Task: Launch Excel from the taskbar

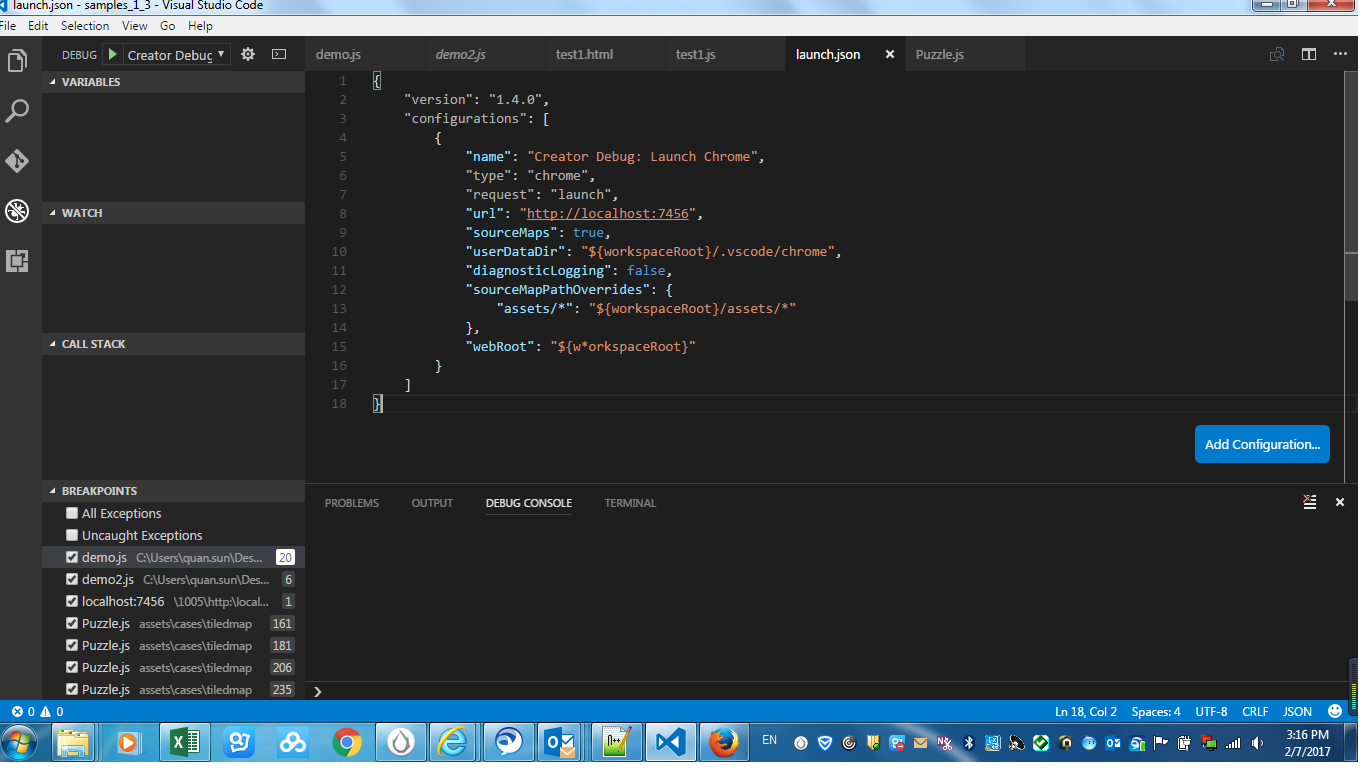Action: 185,743
